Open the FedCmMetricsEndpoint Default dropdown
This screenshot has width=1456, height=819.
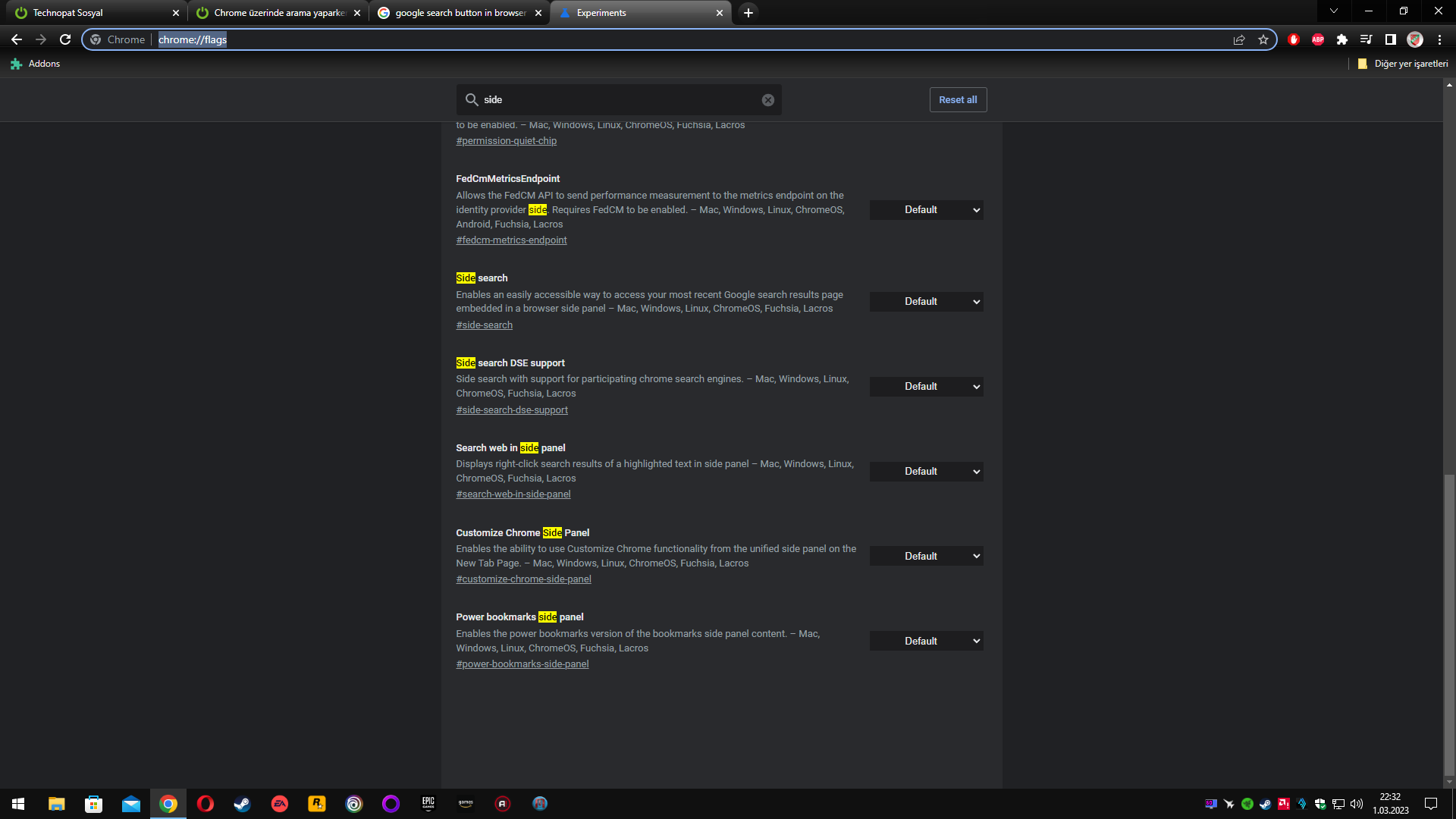[x=926, y=210]
